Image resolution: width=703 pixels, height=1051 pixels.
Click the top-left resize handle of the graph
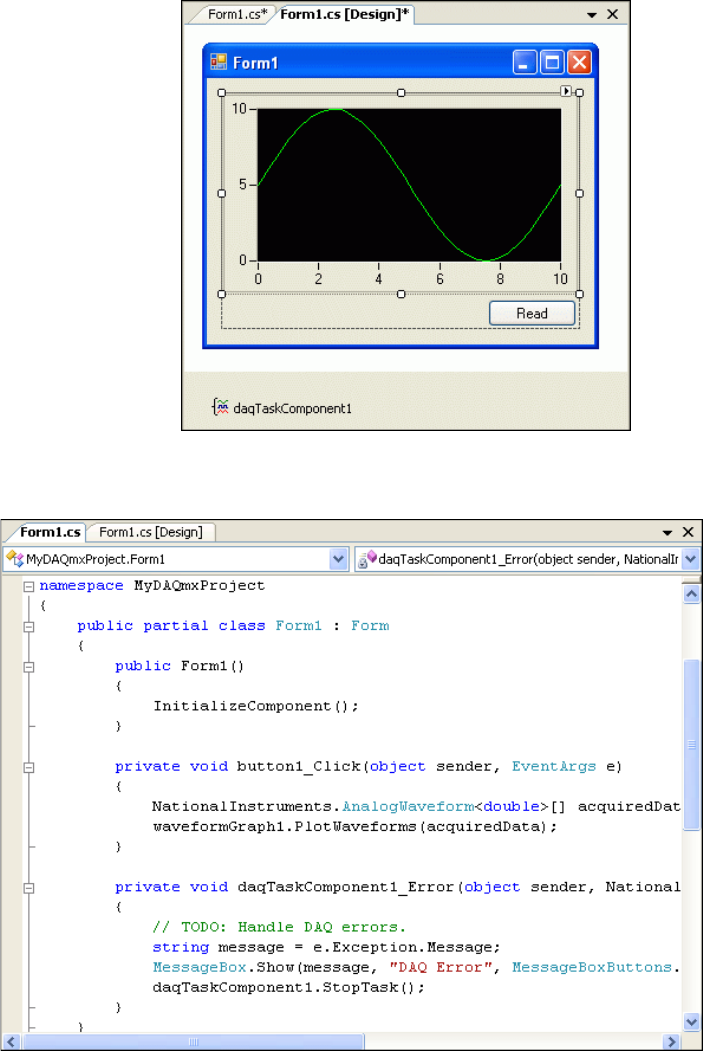pyautogui.click(x=222, y=93)
